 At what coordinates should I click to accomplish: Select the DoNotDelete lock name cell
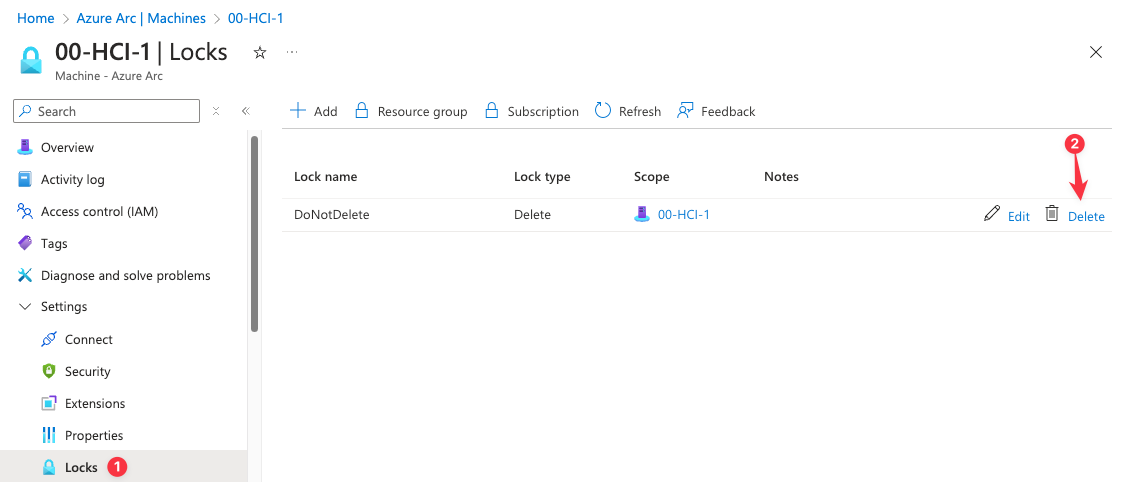click(x=331, y=214)
